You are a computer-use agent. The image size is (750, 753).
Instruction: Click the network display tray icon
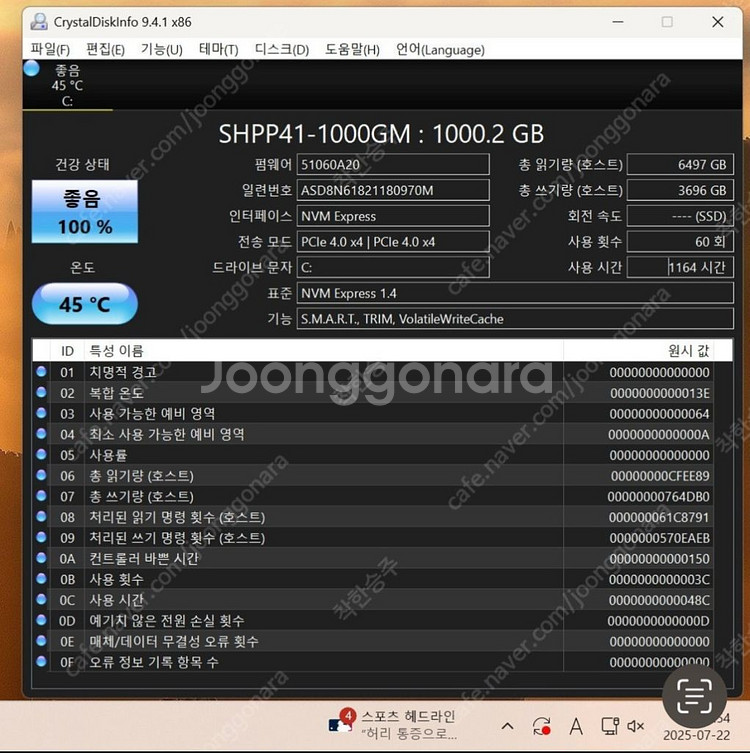[610, 726]
